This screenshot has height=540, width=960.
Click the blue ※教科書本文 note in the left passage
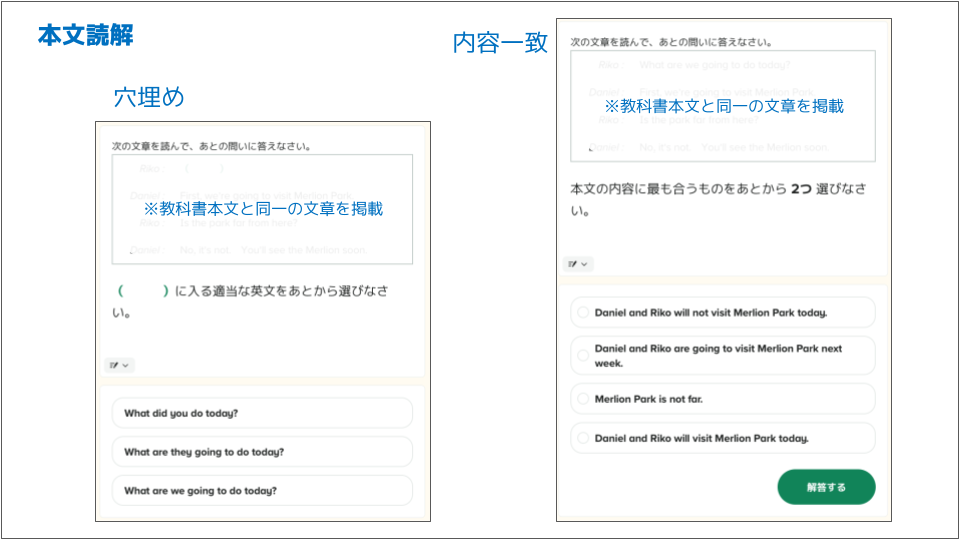(262, 209)
